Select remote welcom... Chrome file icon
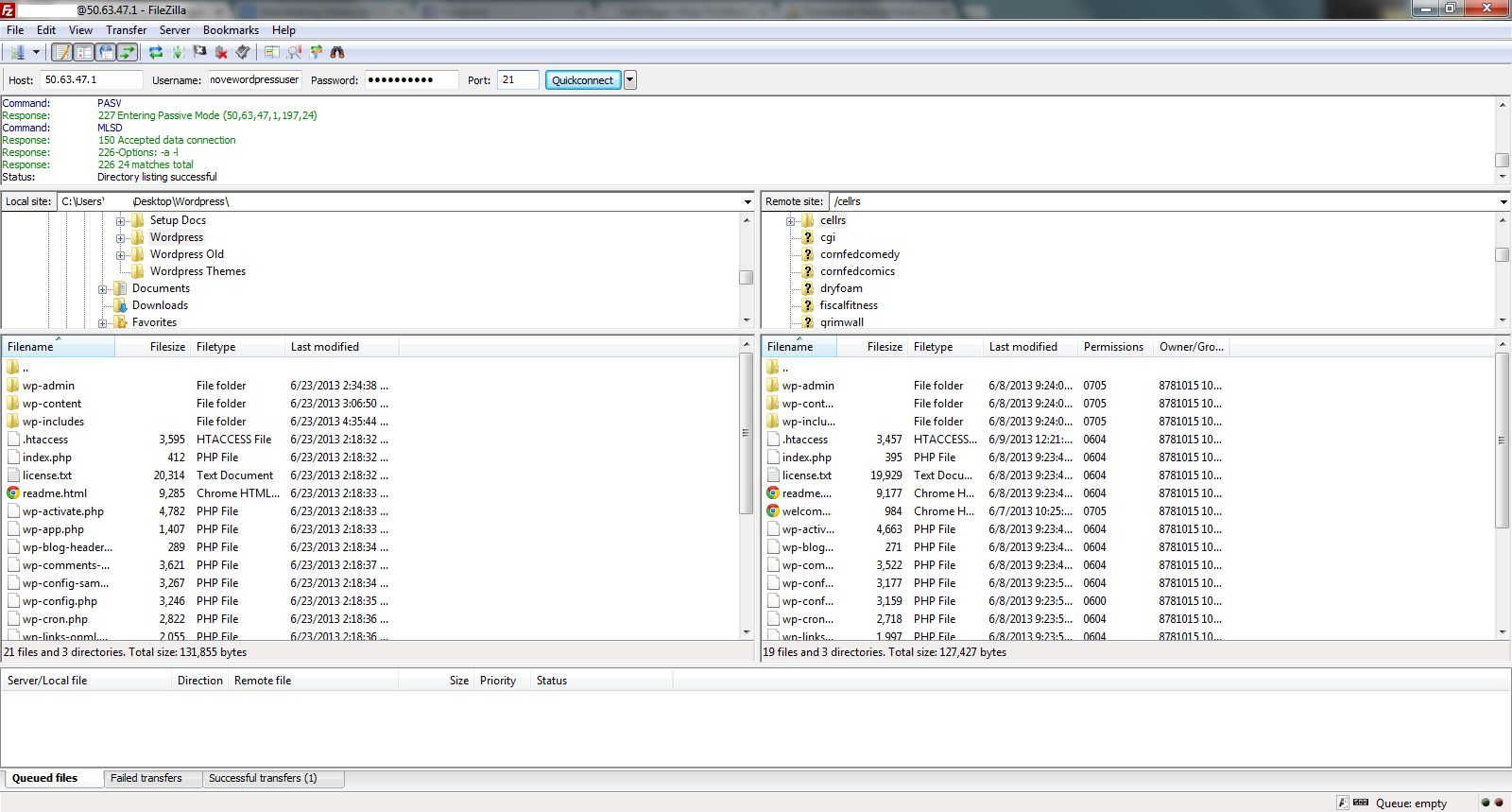The image size is (1512, 812). (773, 511)
